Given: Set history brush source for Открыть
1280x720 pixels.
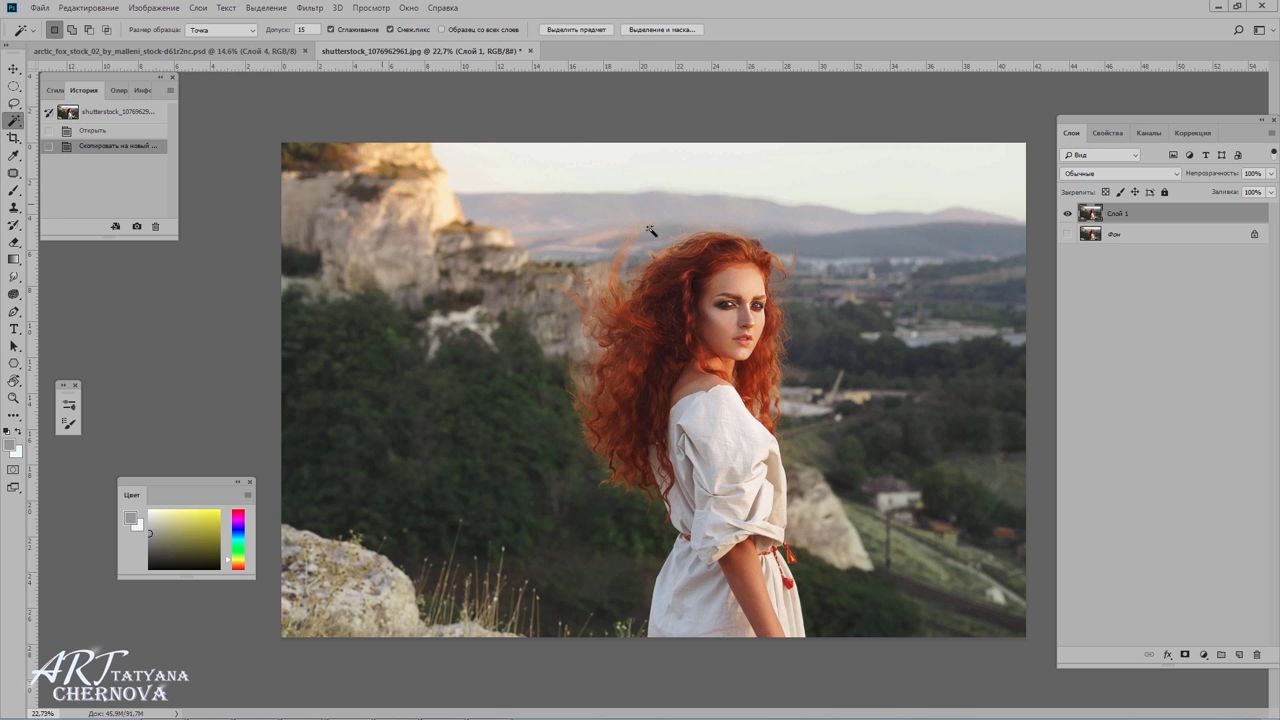Looking at the screenshot, I should click(48, 131).
